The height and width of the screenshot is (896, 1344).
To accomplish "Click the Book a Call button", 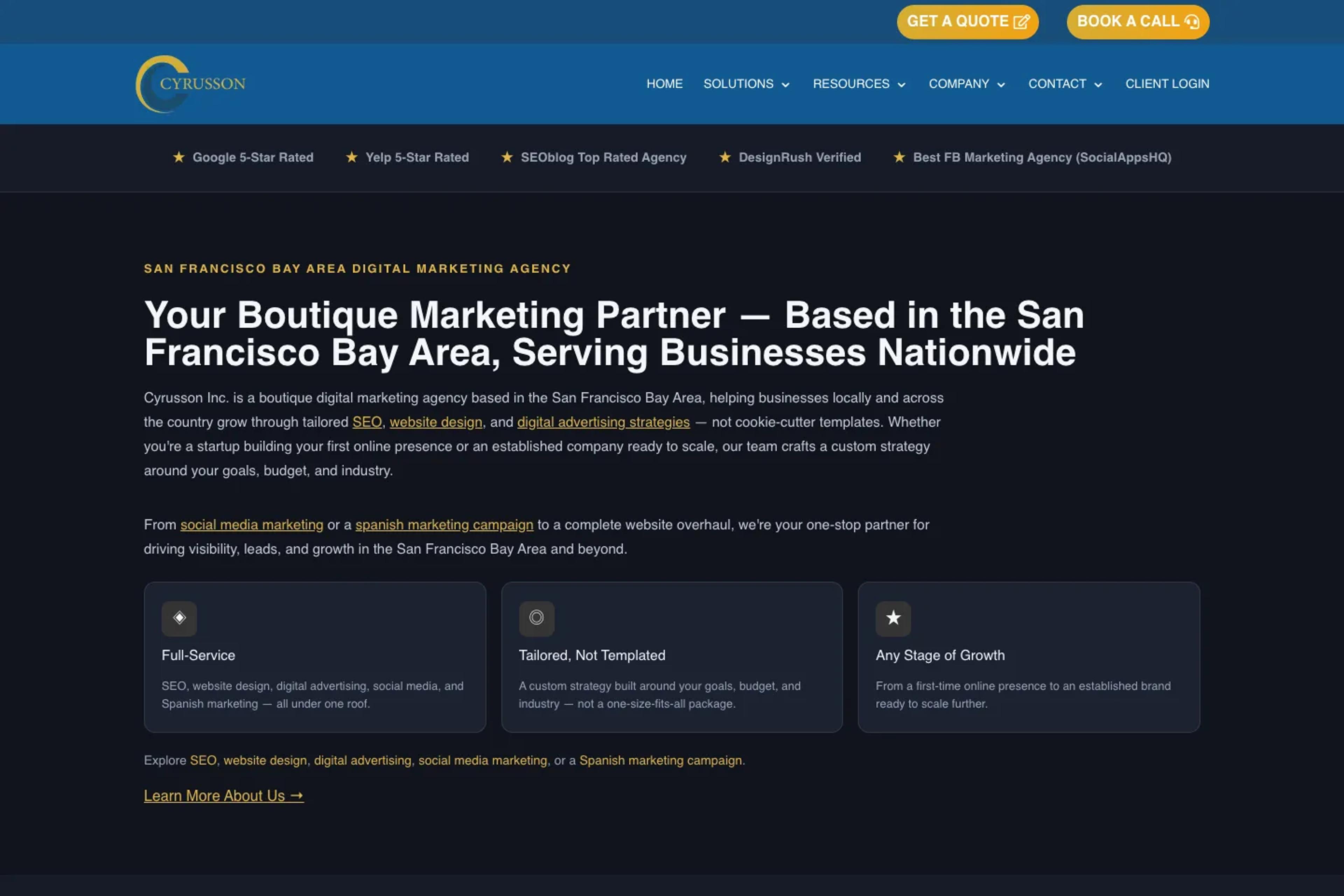I will [x=1138, y=22].
